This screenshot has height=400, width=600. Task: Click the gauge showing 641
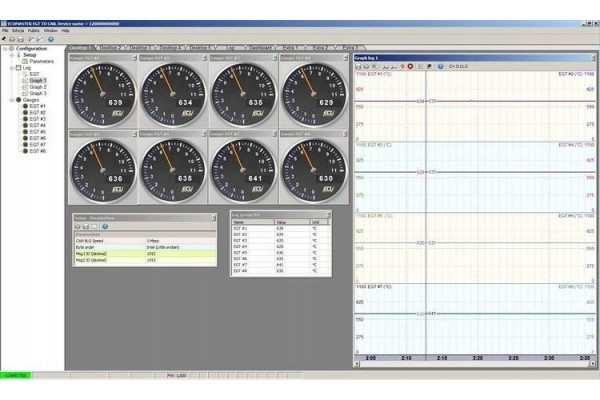tap(243, 170)
